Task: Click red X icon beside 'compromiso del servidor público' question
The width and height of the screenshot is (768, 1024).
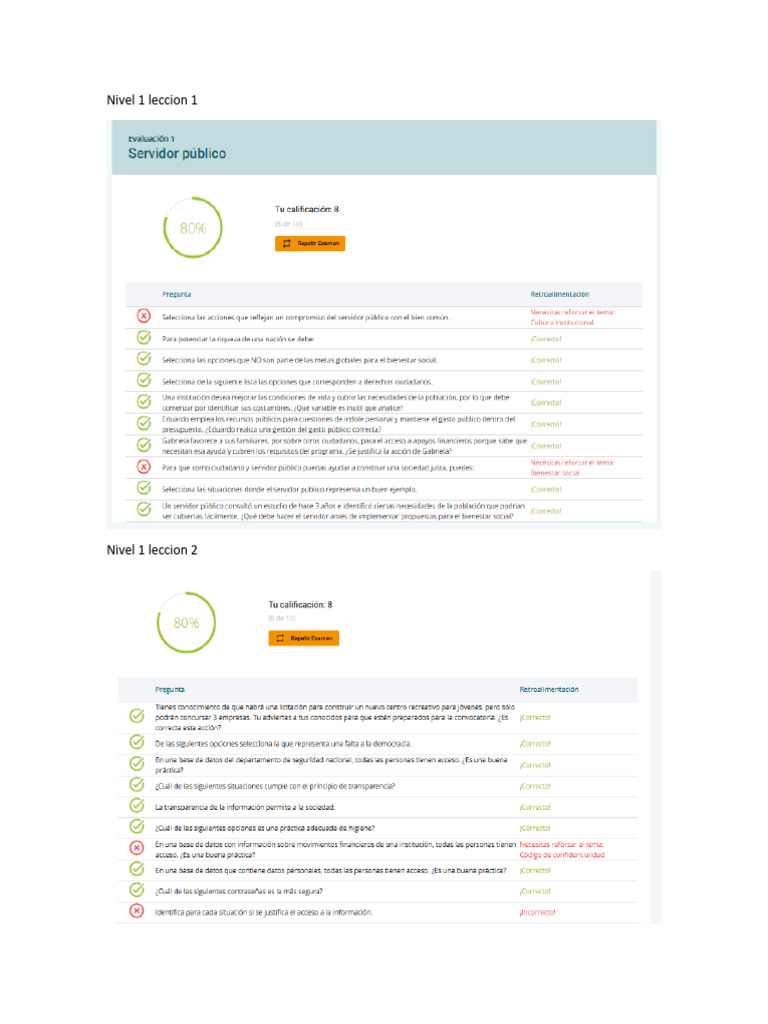Action: point(144,316)
